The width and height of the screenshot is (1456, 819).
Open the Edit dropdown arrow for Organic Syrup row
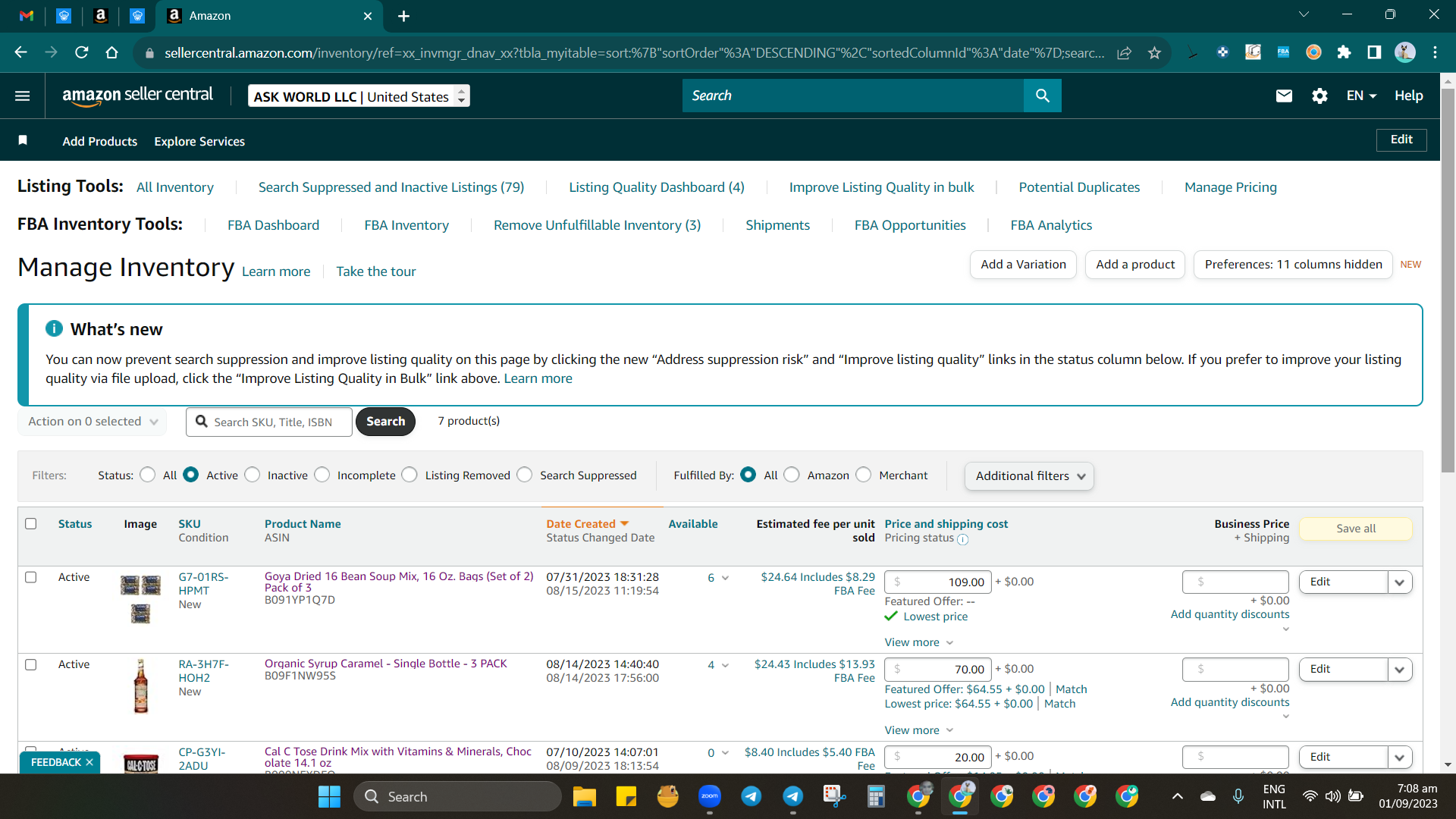(1400, 670)
